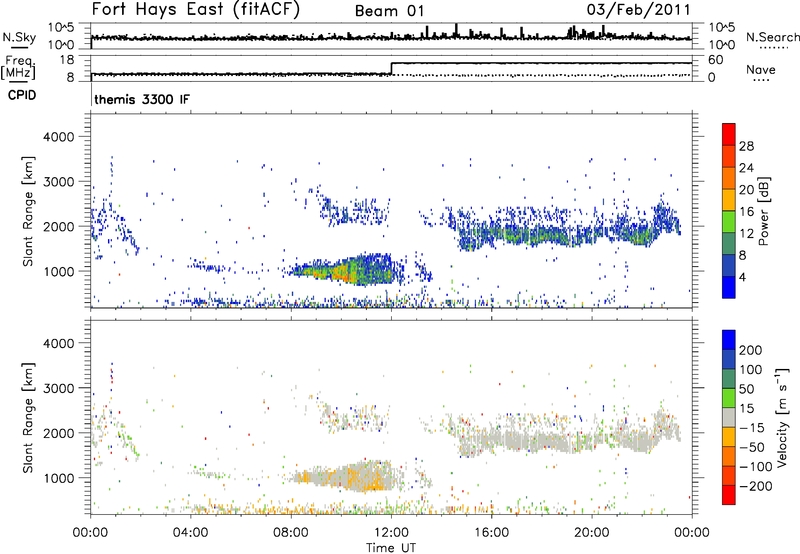This screenshot has height=554, width=800.
Task: Click the '04:00' time tick
Action: [x=190, y=533]
